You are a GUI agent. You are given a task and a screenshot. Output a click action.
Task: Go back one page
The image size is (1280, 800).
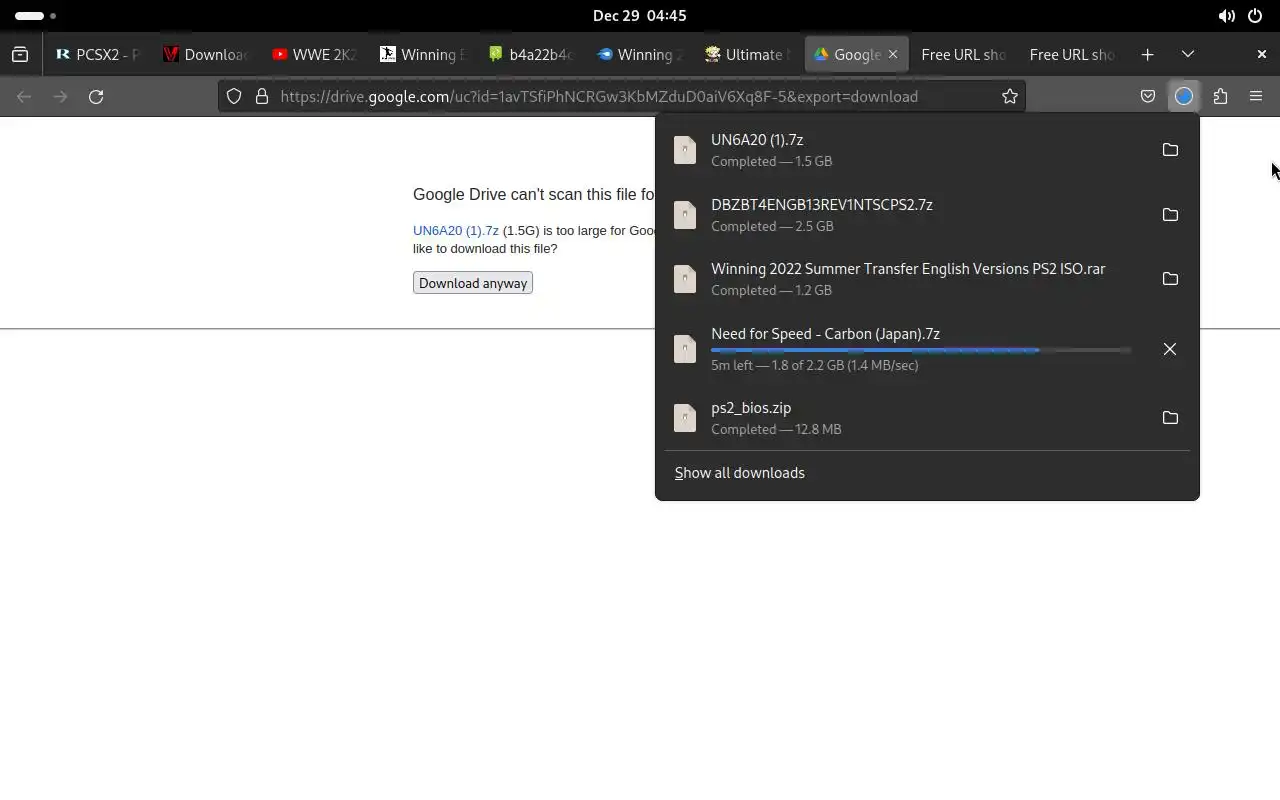(x=24, y=96)
